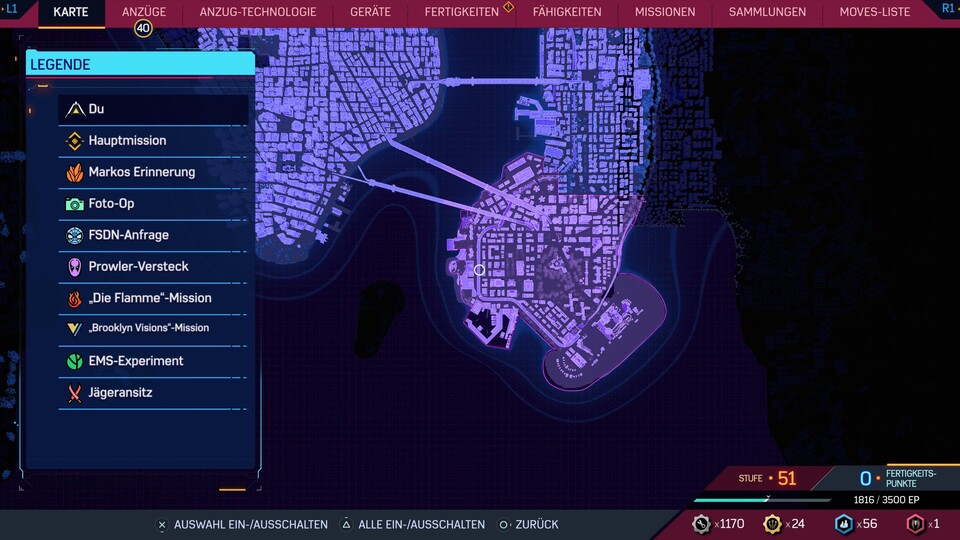
Task: Click the Jägeransitz crossed blades icon
Action: click(x=75, y=393)
